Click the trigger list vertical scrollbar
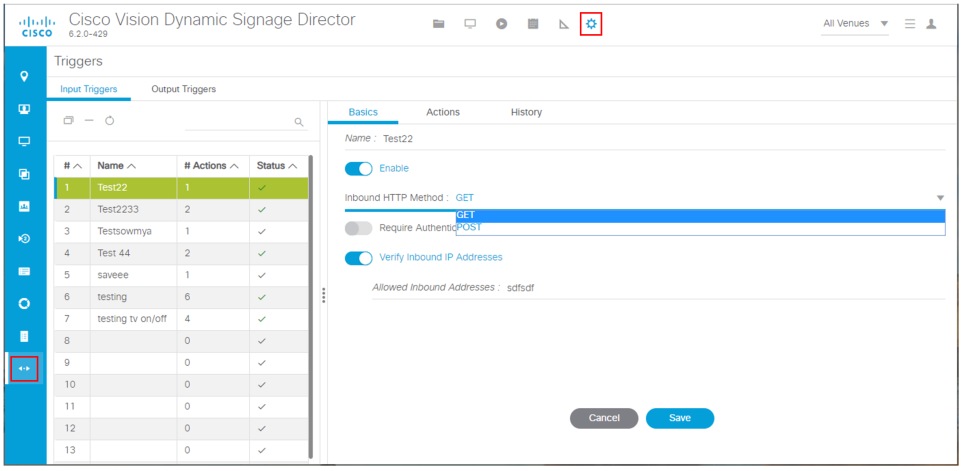This screenshot has height=471, width=966. (310, 307)
